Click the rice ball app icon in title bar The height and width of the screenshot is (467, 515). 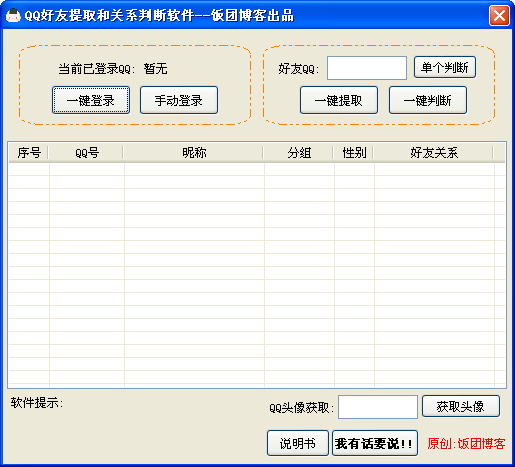(x=13, y=15)
